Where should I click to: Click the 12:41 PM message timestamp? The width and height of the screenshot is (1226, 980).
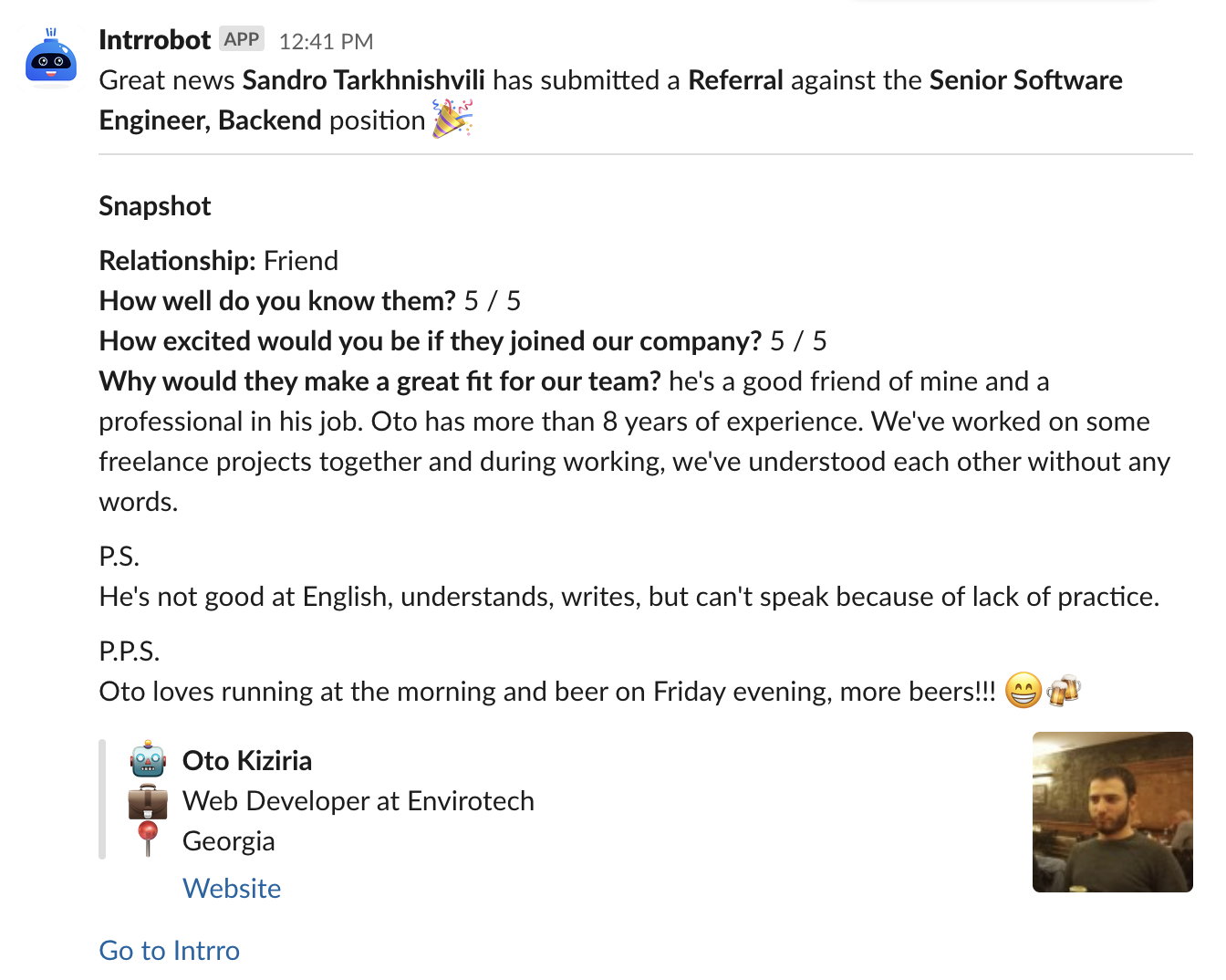[326, 41]
